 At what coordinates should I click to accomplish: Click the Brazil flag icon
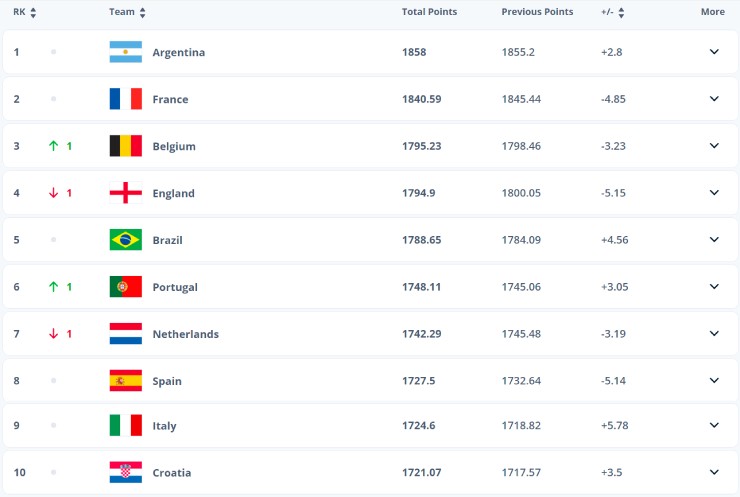tap(125, 240)
